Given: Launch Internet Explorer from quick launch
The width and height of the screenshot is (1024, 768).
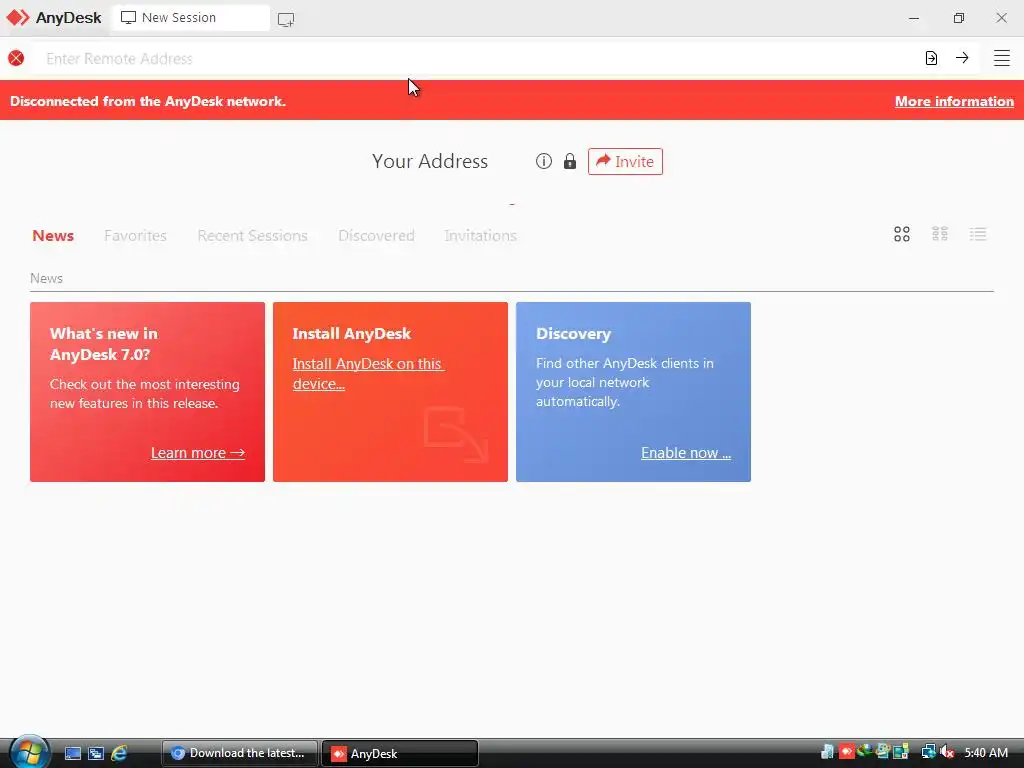Looking at the screenshot, I should tap(119, 753).
